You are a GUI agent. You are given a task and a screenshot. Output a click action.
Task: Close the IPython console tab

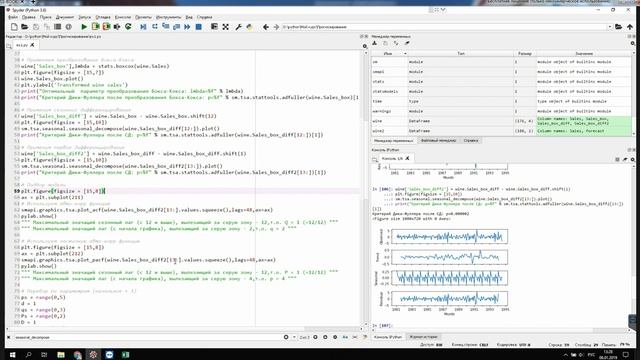point(407,158)
